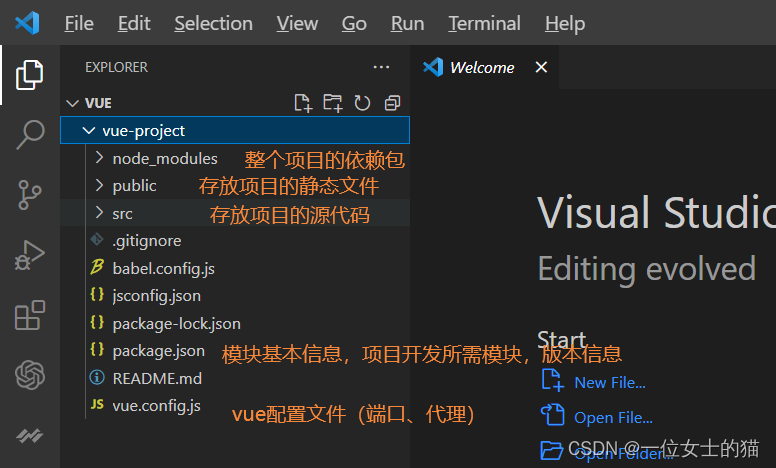This screenshot has width=776, height=468.
Task: Open the Search view icon
Action: pos(30,135)
